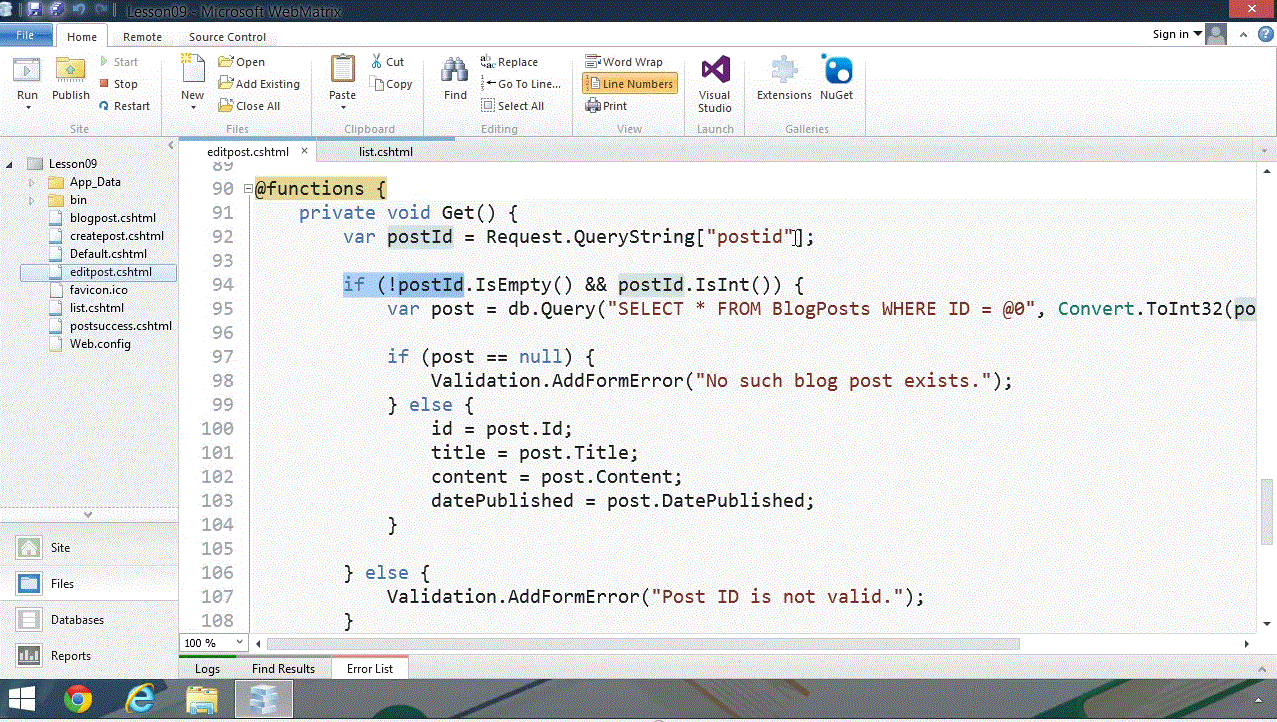The image size is (1277, 722).
Task: Open the NuGet gallery
Action: (x=837, y=78)
